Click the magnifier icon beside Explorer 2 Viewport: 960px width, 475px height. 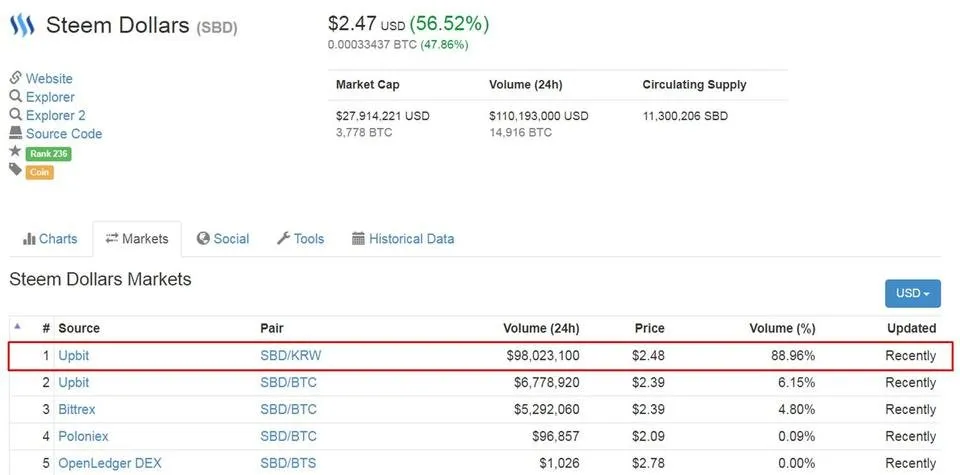[15, 114]
